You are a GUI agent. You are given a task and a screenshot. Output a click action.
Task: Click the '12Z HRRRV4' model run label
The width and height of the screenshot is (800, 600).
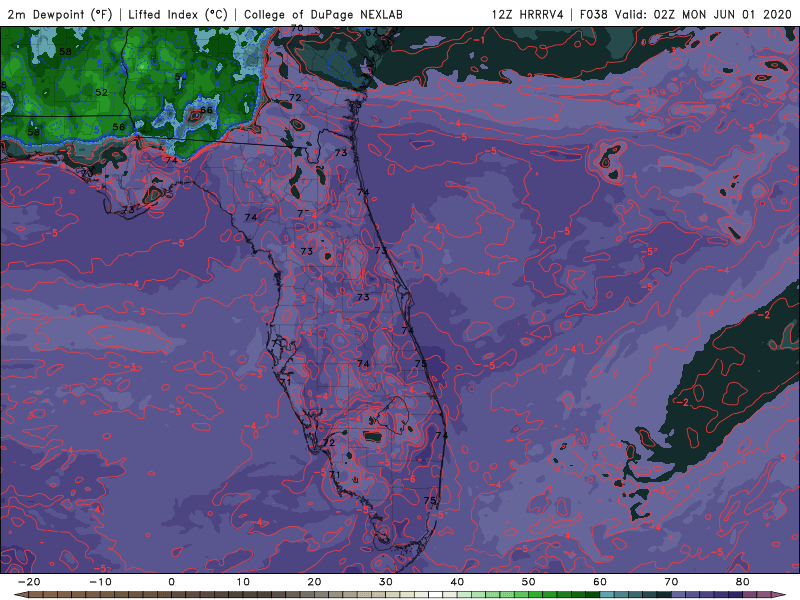point(528,14)
